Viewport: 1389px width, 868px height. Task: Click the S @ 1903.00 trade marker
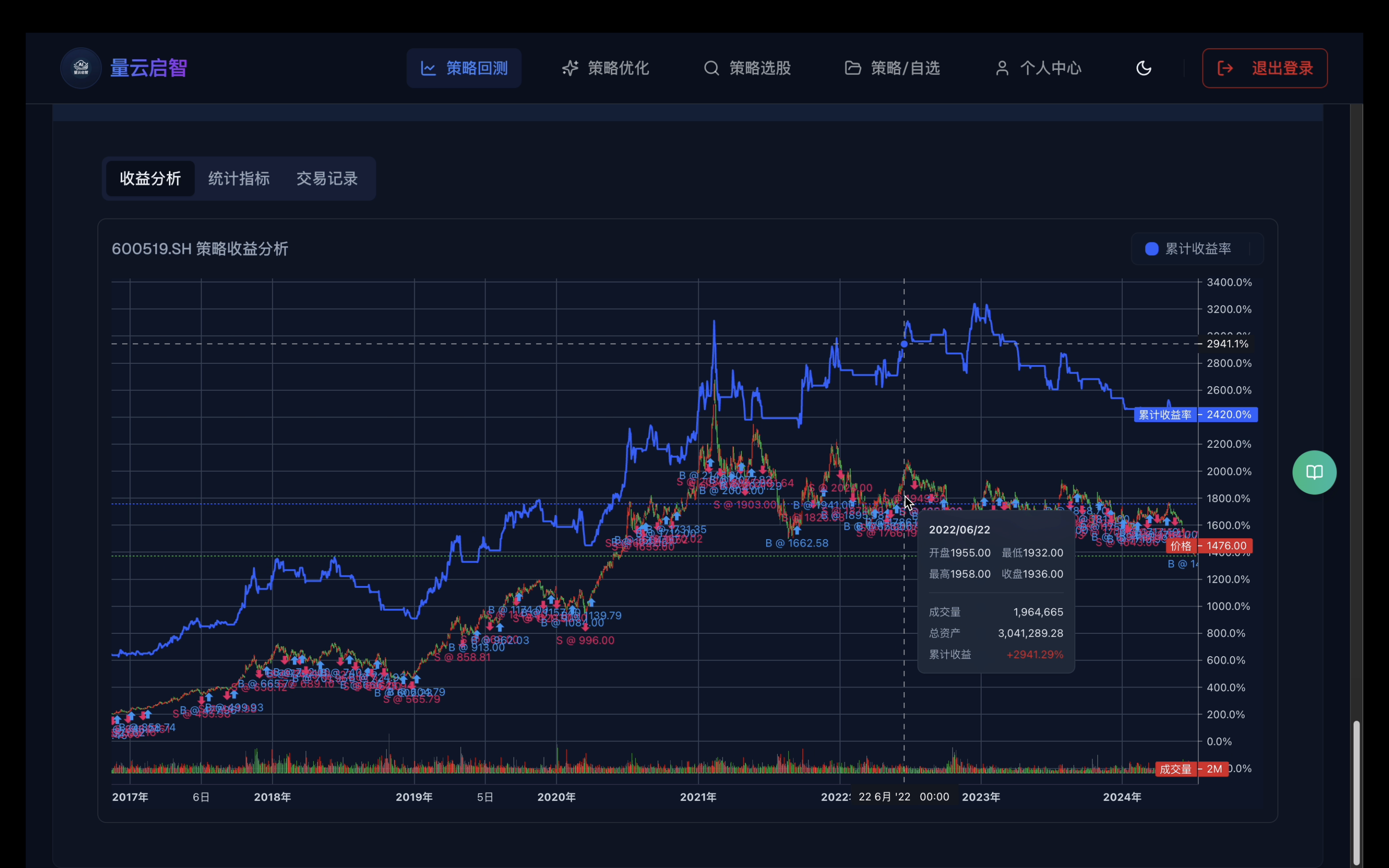pos(745,505)
